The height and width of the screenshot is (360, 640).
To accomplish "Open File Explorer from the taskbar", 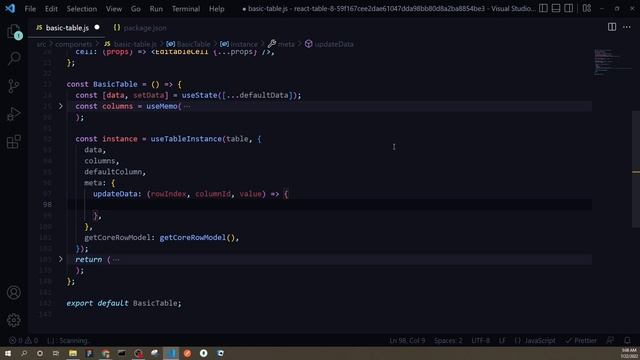I will [73, 353].
